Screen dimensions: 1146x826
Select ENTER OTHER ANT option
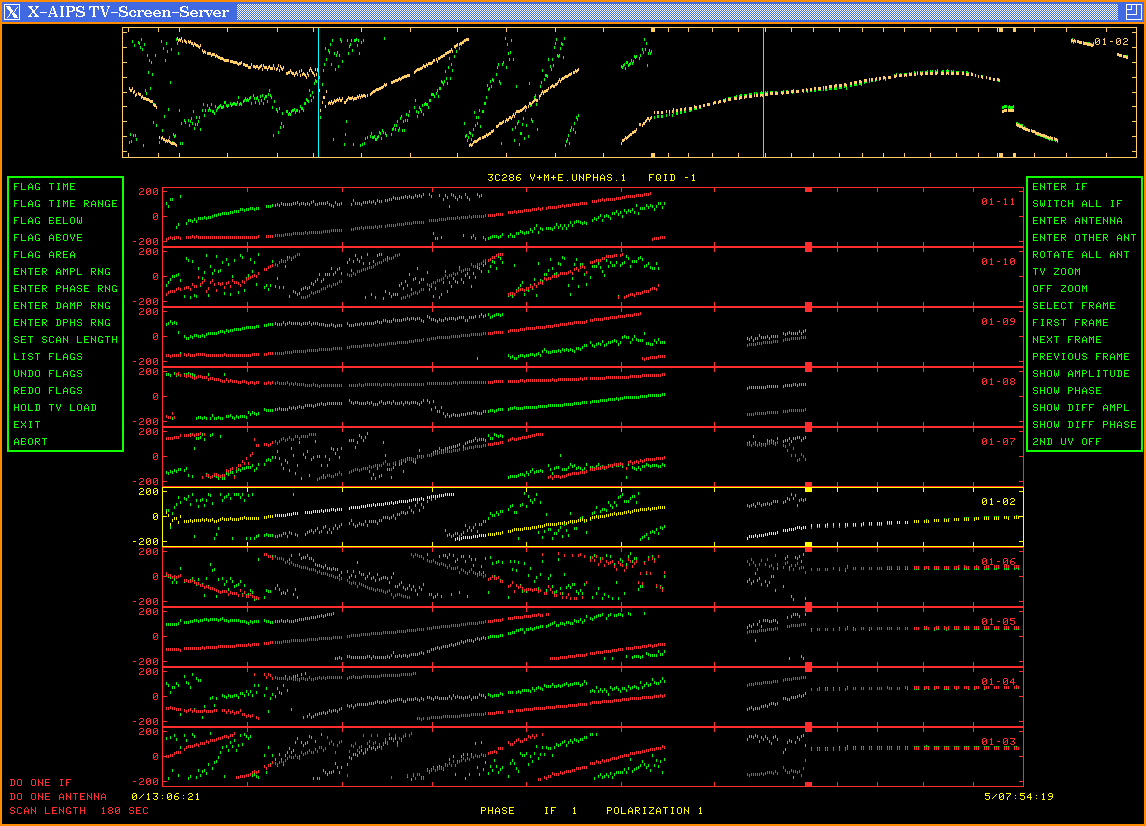(1085, 238)
